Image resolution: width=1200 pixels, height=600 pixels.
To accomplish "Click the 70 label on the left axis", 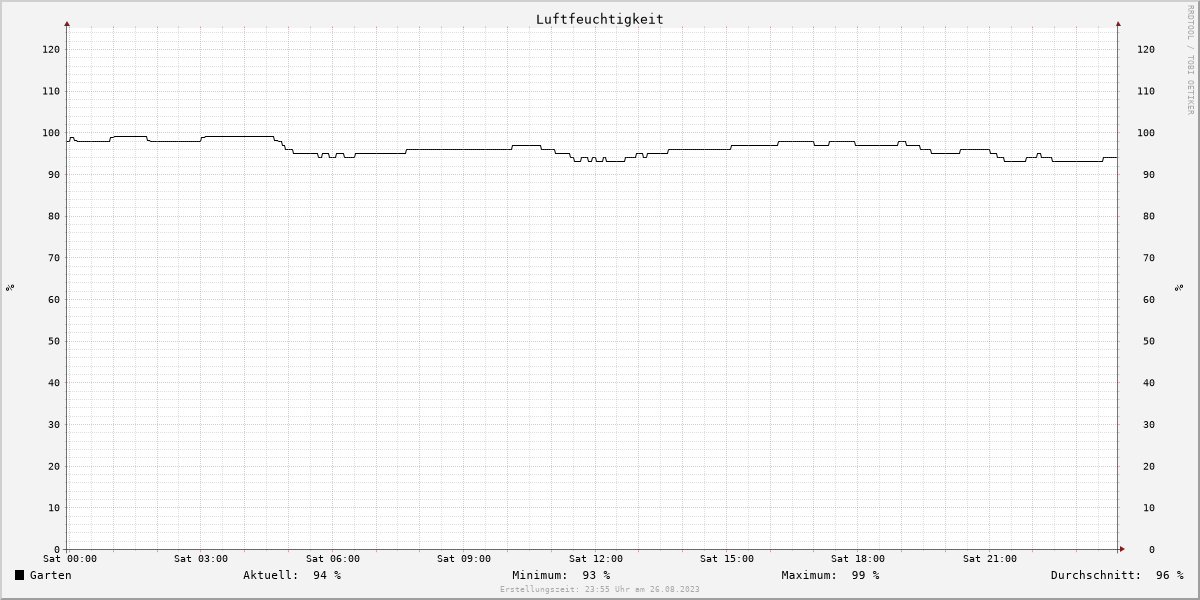I will coord(54,258).
